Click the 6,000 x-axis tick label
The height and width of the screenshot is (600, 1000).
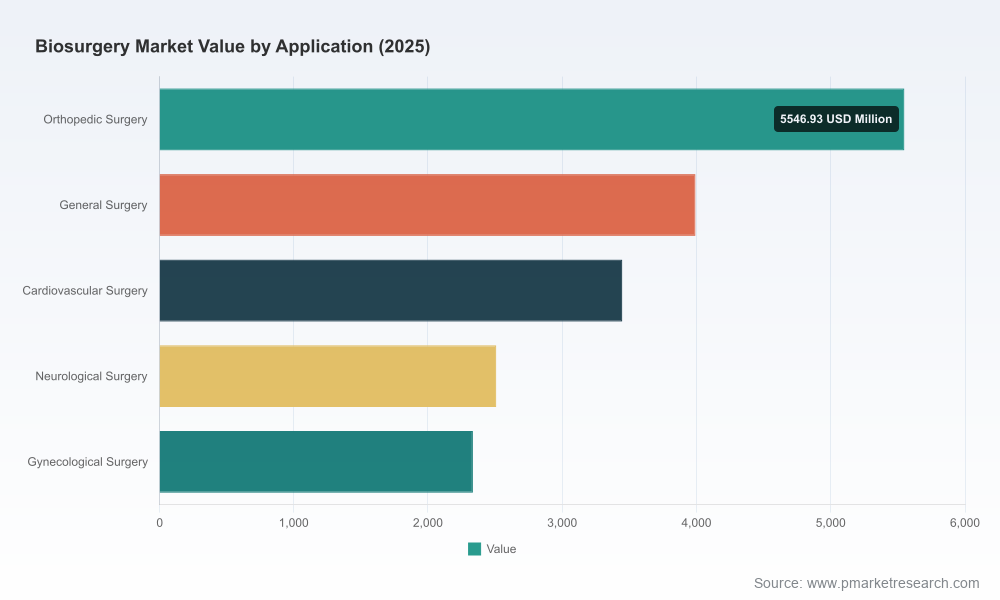point(964,523)
